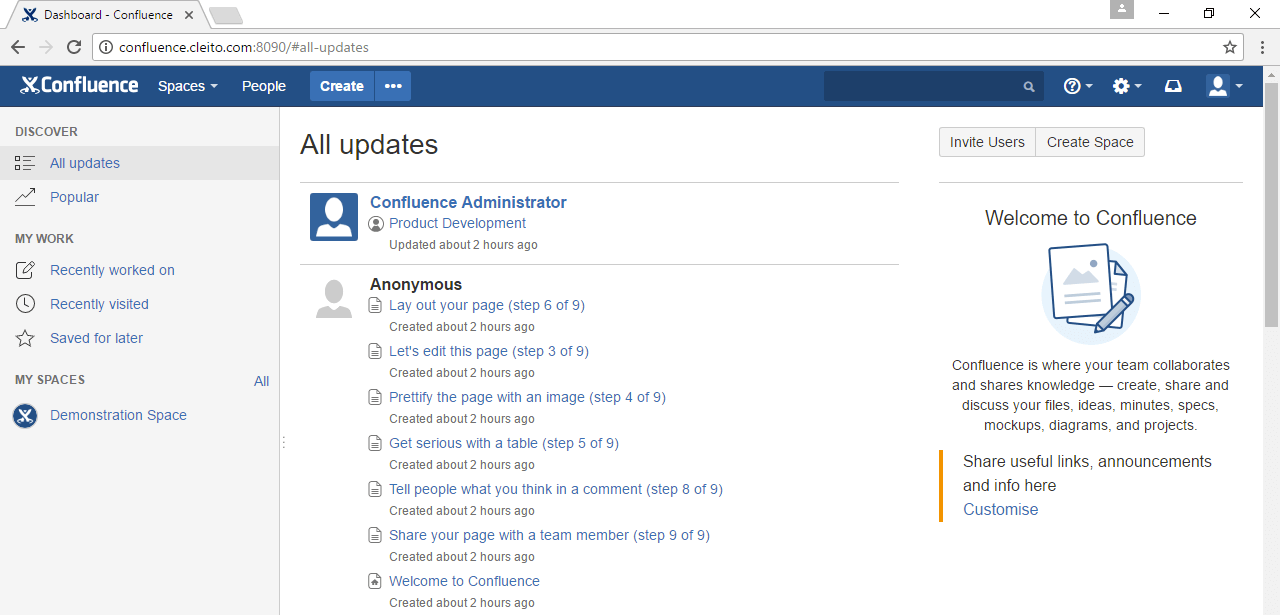The image size is (1280, 615).
Task: Click the Confluence logo in header
Action: pos(79,86)
